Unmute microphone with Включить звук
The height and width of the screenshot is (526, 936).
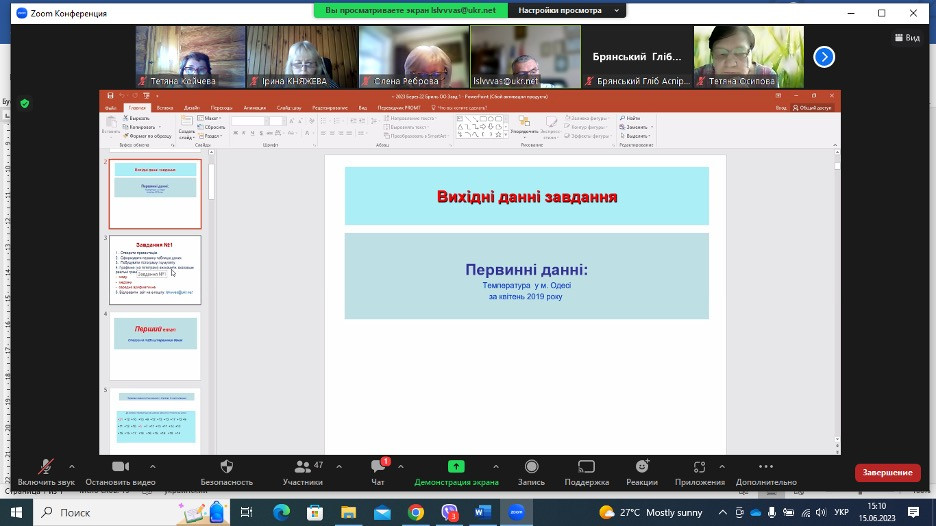46,468
